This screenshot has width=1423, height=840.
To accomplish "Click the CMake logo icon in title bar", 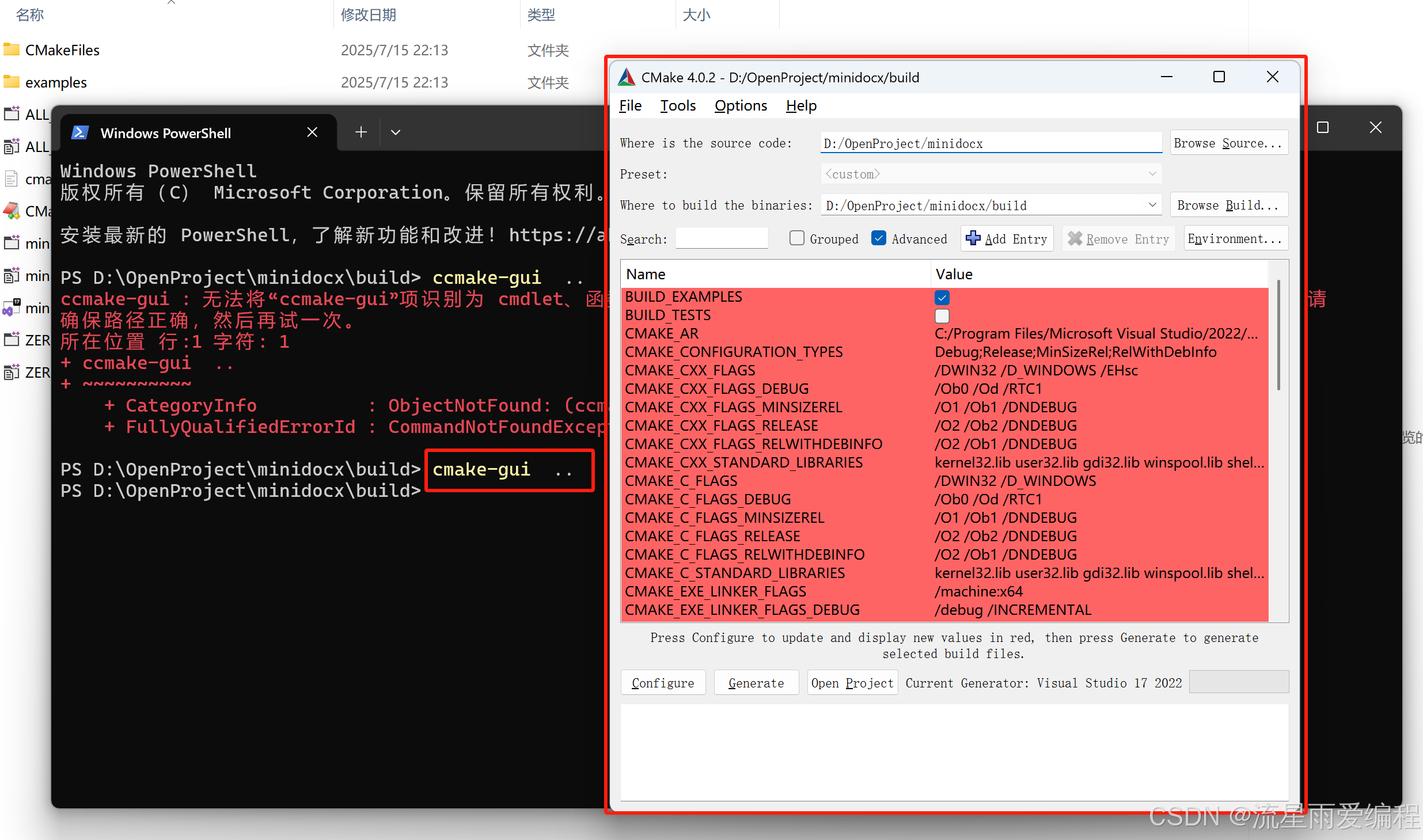I will pos(627,77).
